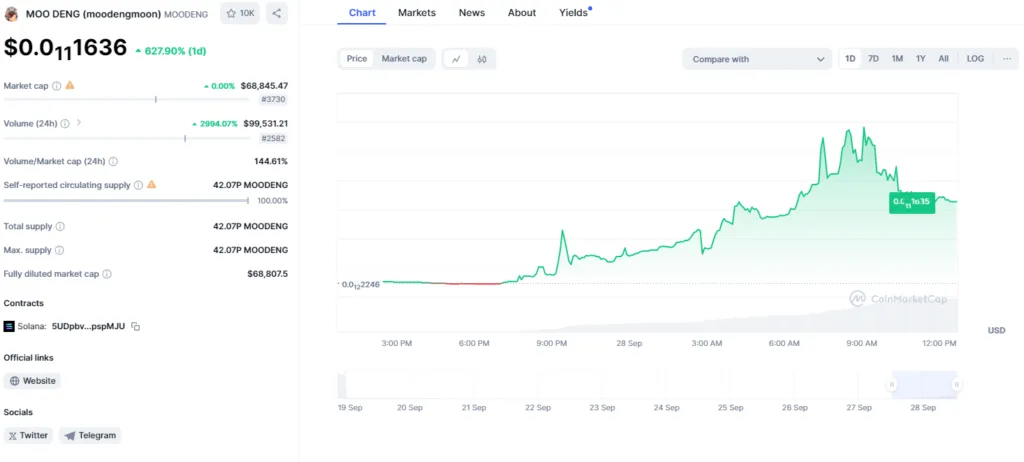The image size is (1024, 462).
Task: Click the Volume rank #2582 badge
Action: click(274, 139)
